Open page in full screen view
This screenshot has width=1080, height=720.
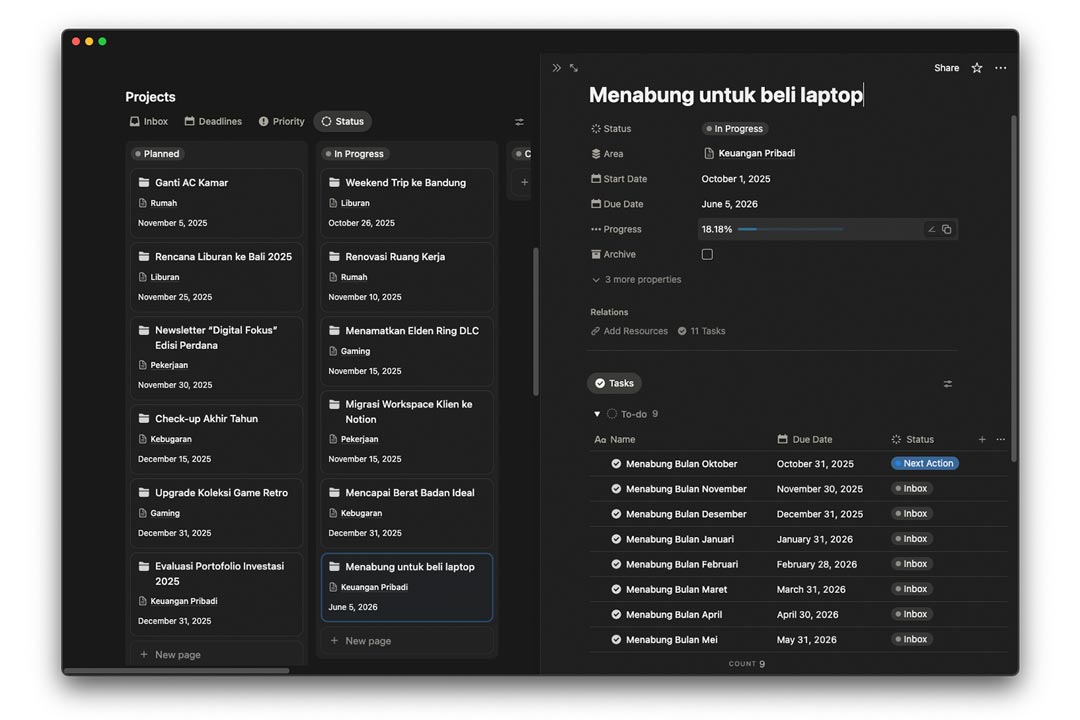[x=574, y=68]
